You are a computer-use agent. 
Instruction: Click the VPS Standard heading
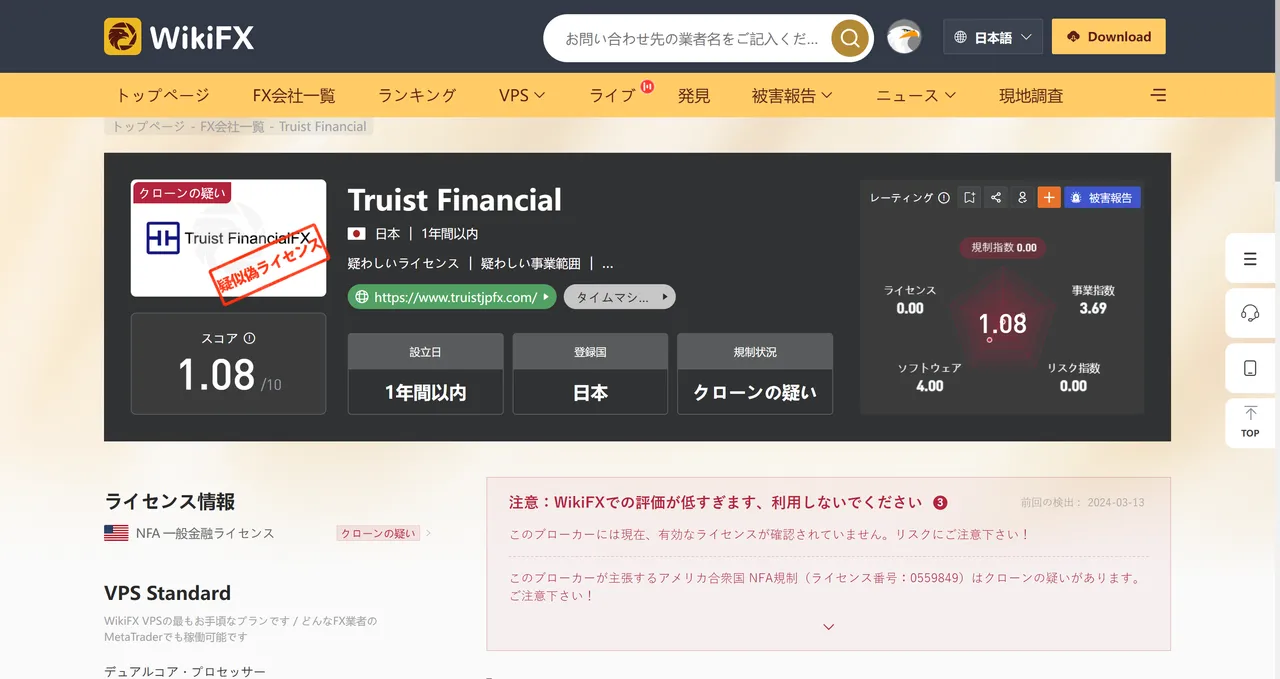[x=167, y=593]
